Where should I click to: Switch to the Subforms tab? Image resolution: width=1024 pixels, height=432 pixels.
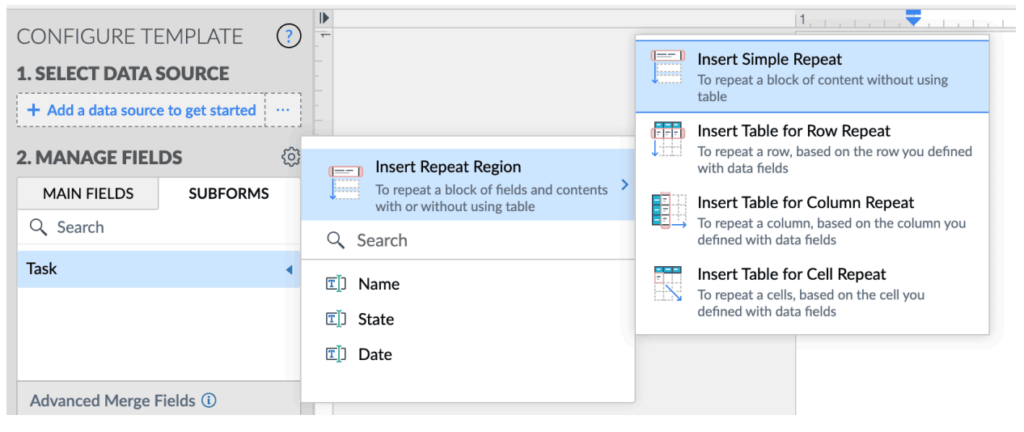[x=229, y=193]
